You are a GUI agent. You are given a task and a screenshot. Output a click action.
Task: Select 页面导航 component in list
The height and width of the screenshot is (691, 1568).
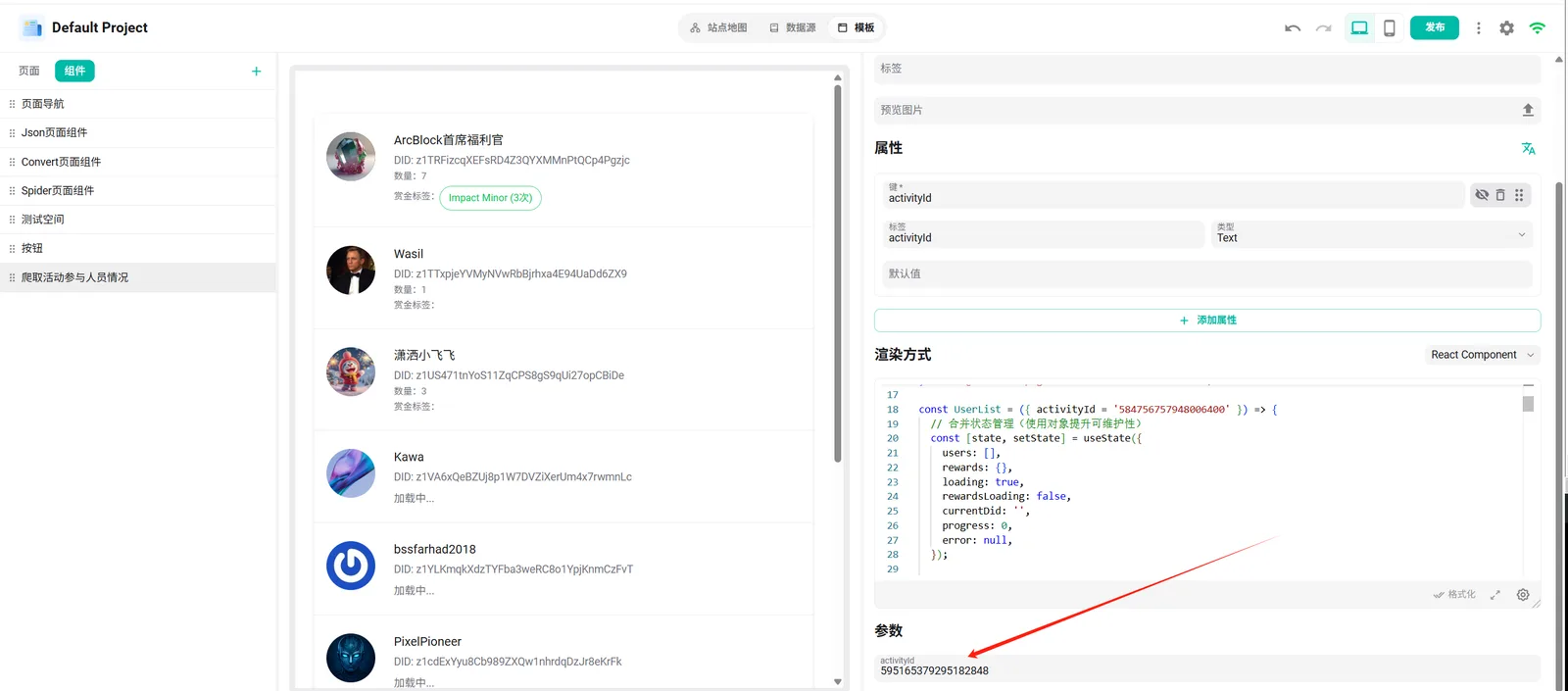click(x=138, y=104)
